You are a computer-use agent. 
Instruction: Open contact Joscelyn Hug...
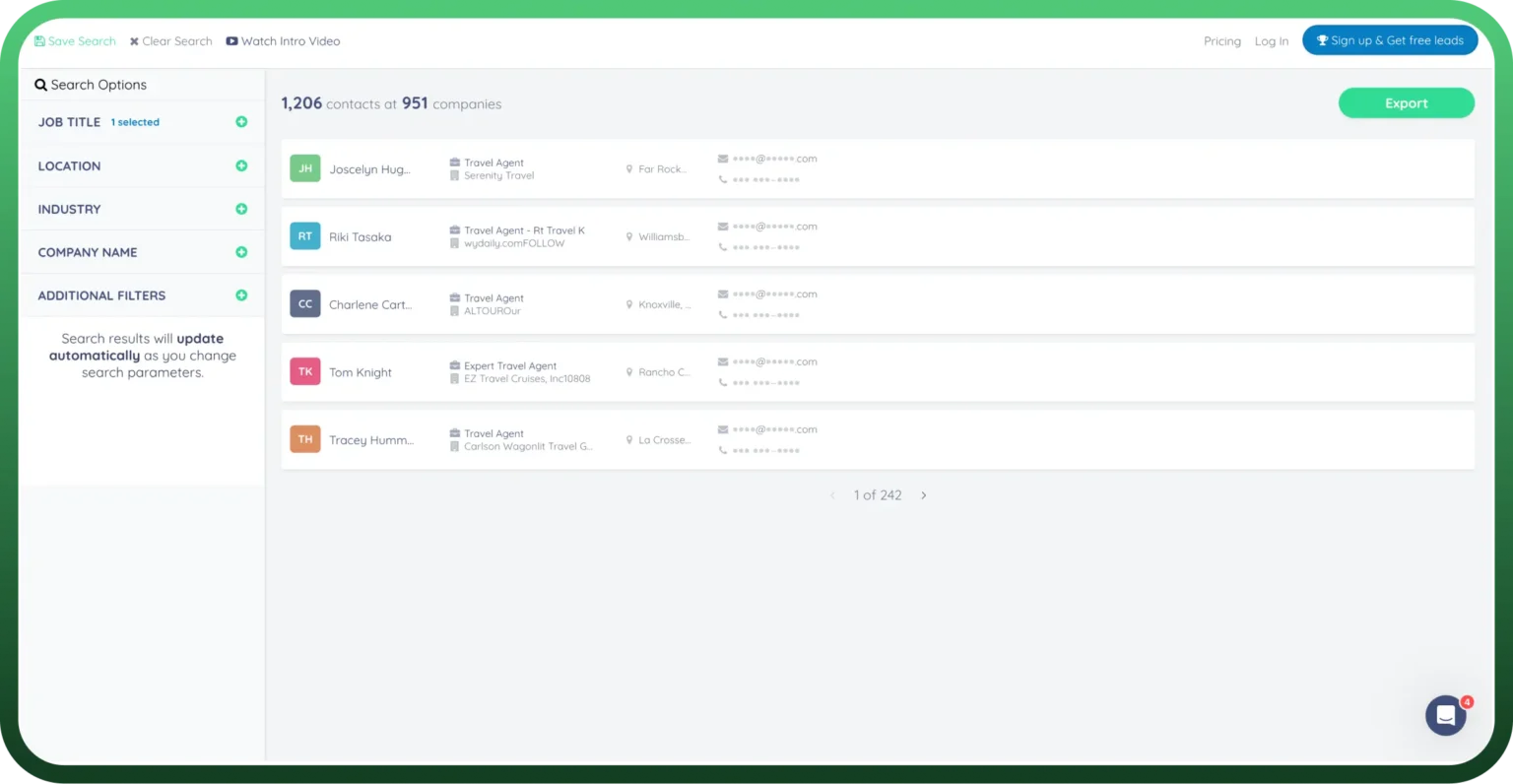point(369,169)
